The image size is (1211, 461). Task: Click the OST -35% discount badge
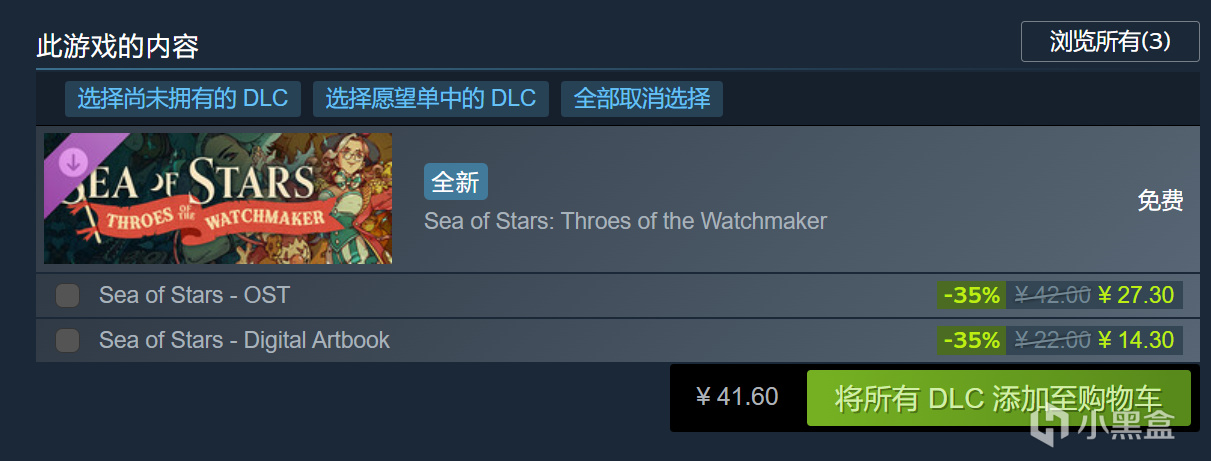[972, 295]
